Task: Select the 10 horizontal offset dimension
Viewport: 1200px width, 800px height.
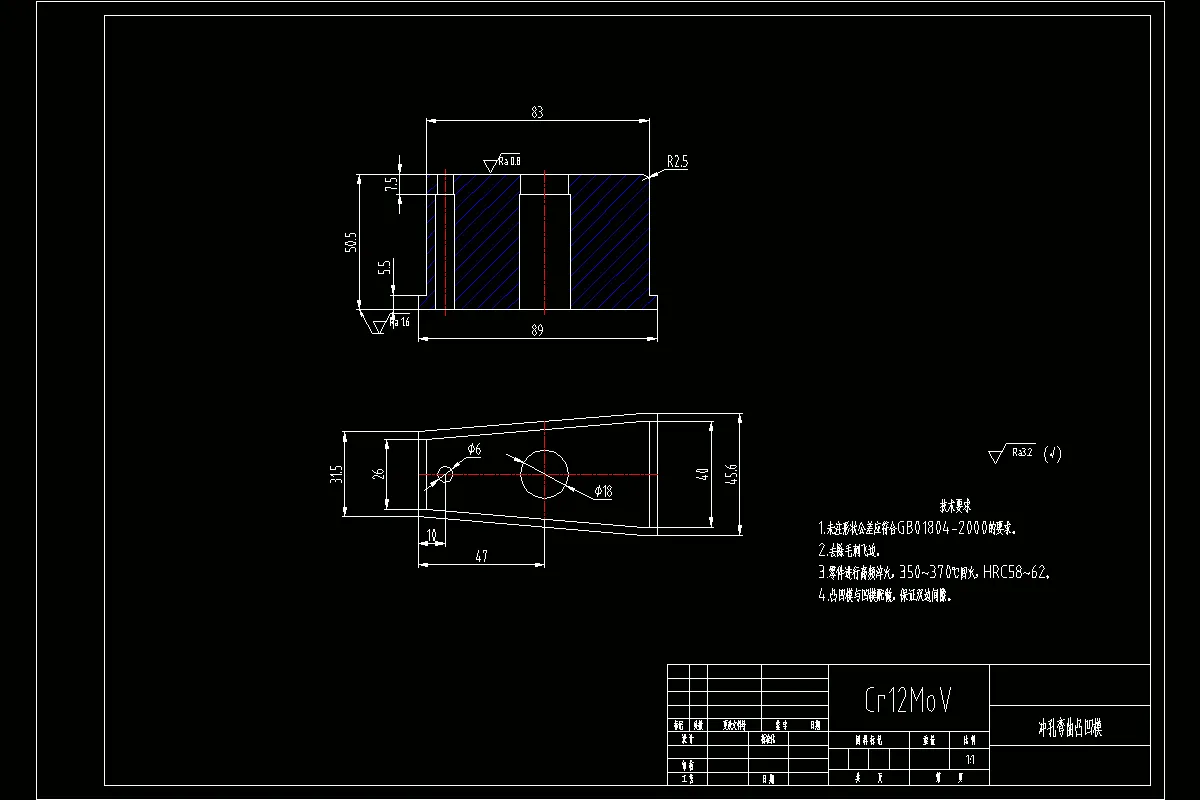Action: [x=432, y=536]
